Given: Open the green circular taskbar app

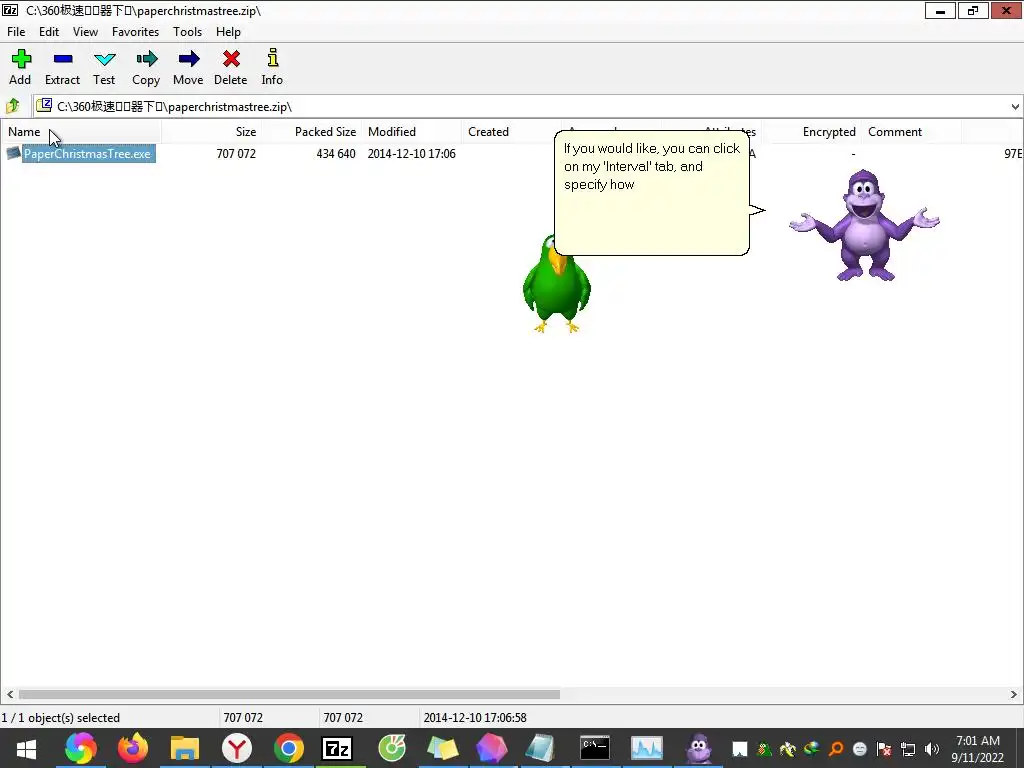Looking at the screenshot, I should click(392, 748).
